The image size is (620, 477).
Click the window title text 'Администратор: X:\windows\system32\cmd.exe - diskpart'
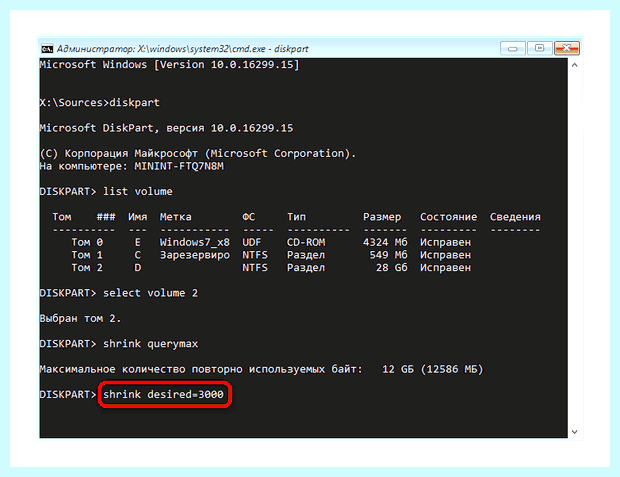[x=182, y=49]
